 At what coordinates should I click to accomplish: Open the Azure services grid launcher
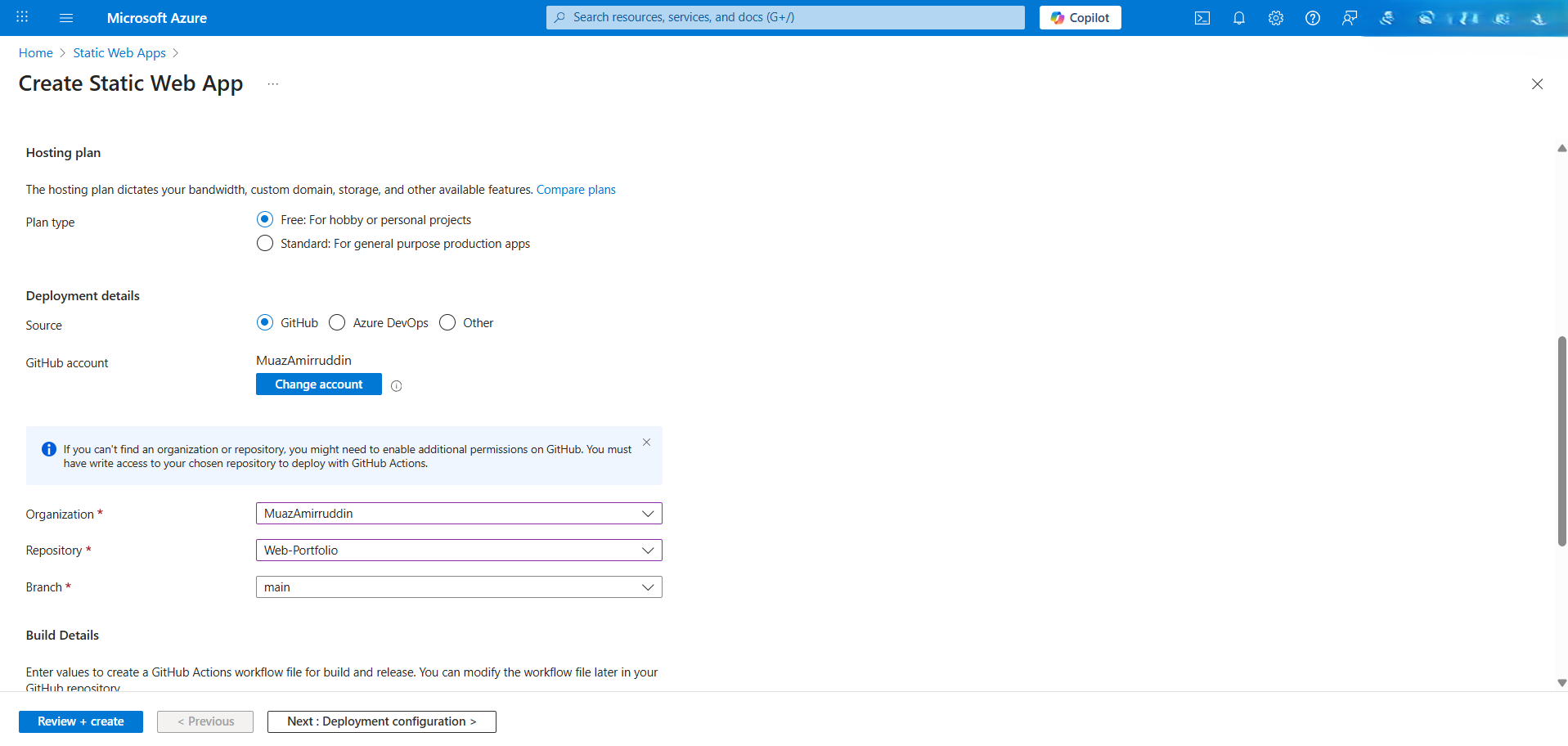(22, 17)
